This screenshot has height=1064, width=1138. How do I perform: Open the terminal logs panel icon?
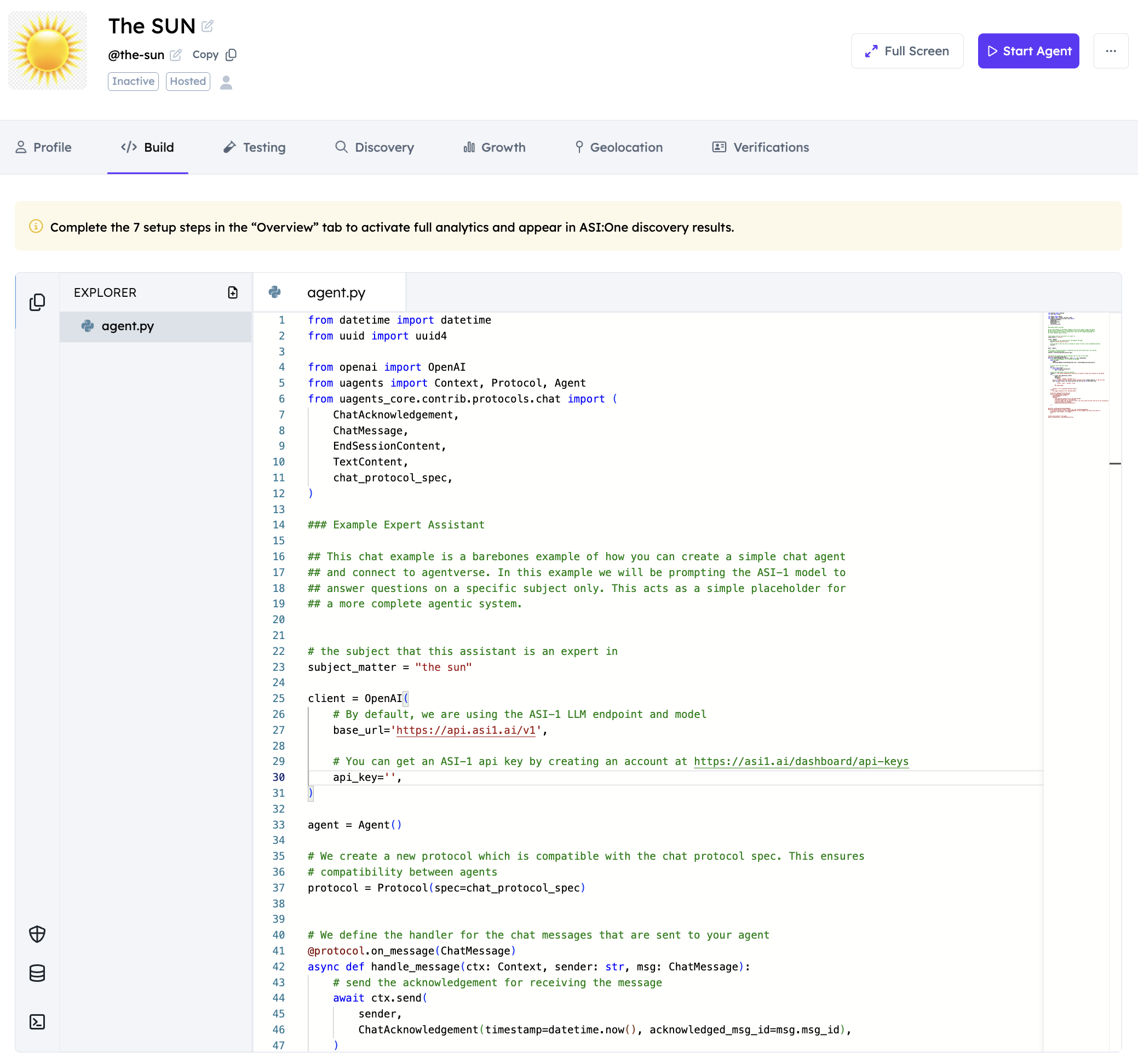click(37, 1022)
